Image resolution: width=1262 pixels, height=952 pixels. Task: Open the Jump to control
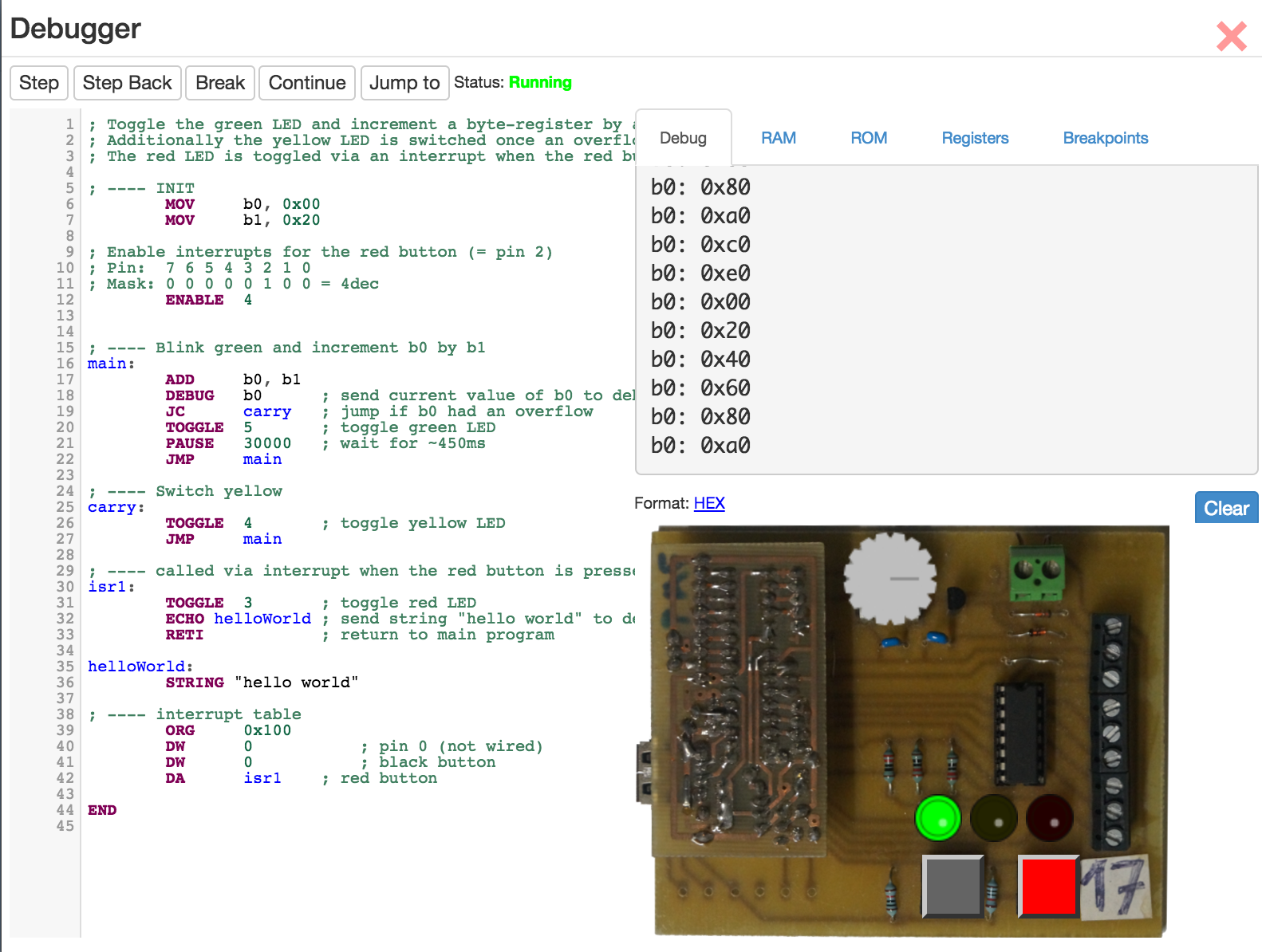(x=404, y=83)
